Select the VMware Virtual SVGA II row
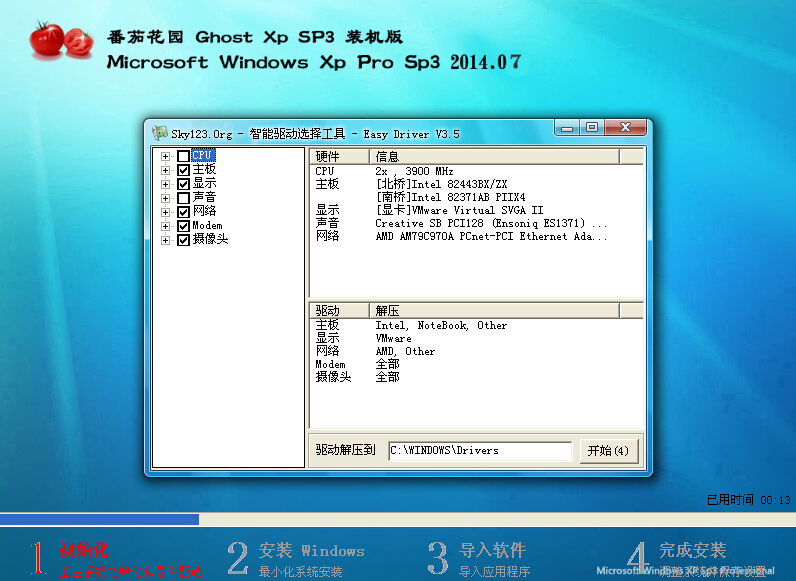This screenshot has height=581, width=796. (x=476, y=210)
